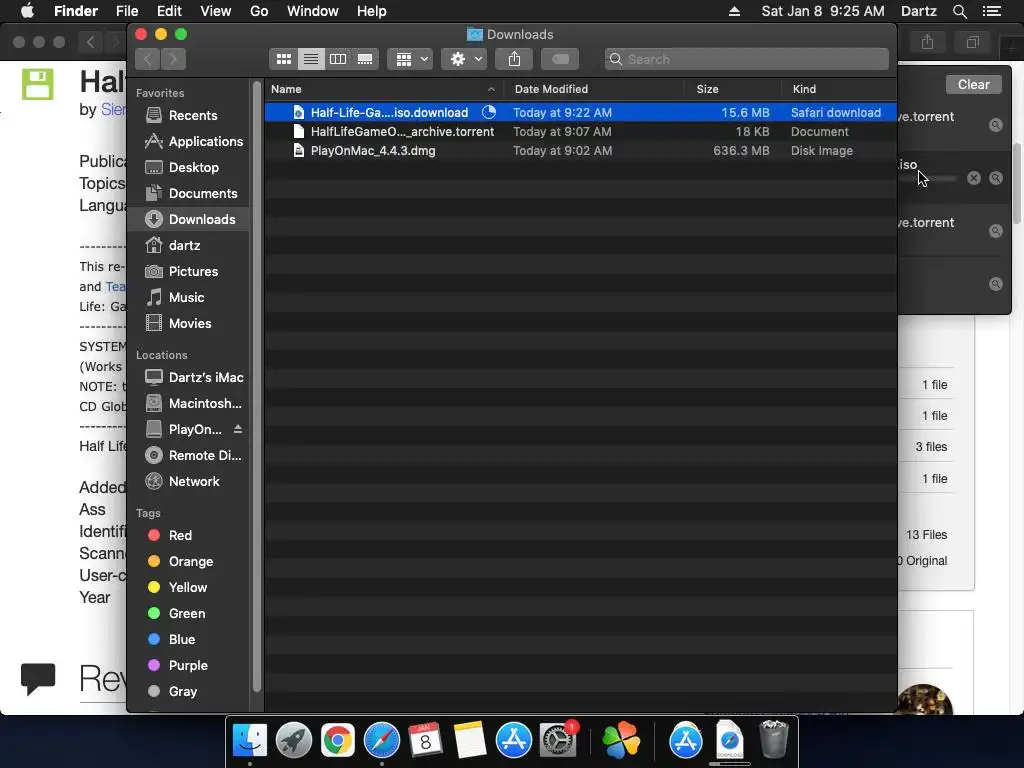The width and height of the screenshot is (1024, 768).
Task: Open Desktop in the sidebar
Action: click(x=189, y=168)
